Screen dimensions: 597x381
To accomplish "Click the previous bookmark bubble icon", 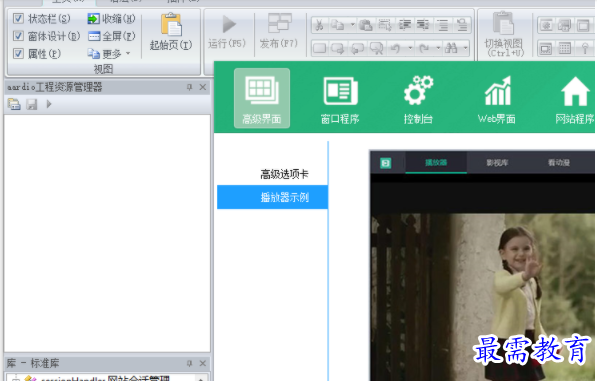I will (x=358, y=48).
